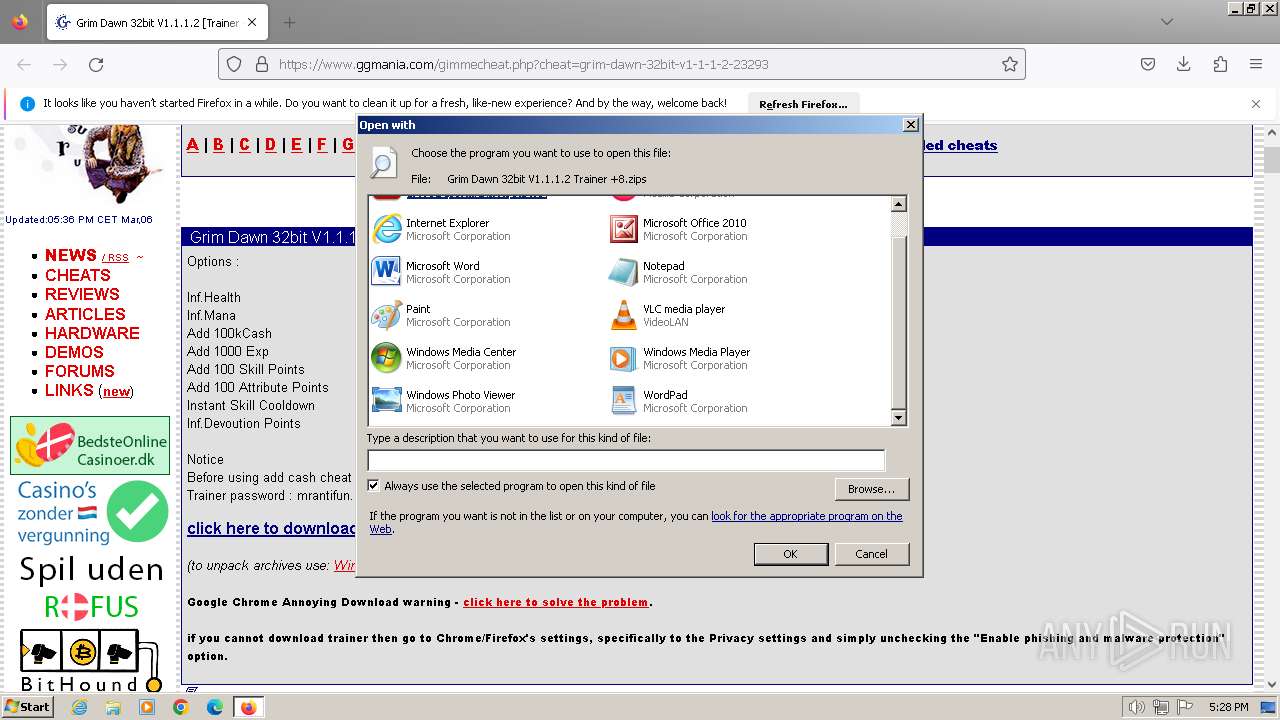Open Firefox Pocket save icon
This screenshot has width=1280, height=720.
click(x=1148, y=64)
